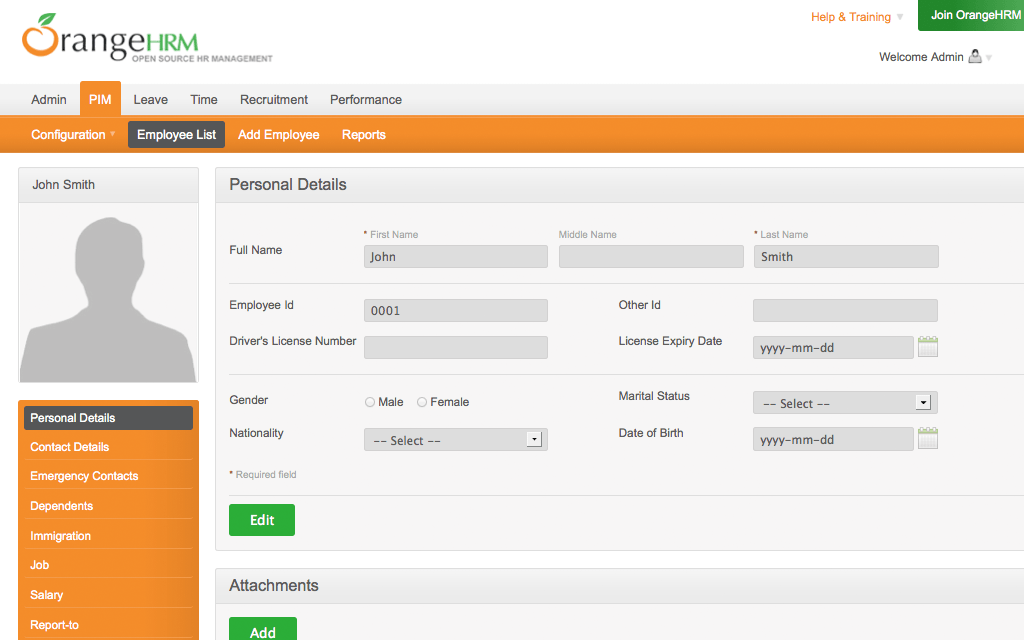This screenshot has width=1024, height=640.
Task: Click the Add attachment button
Action: pyautogui.click(x=262, y=630)
